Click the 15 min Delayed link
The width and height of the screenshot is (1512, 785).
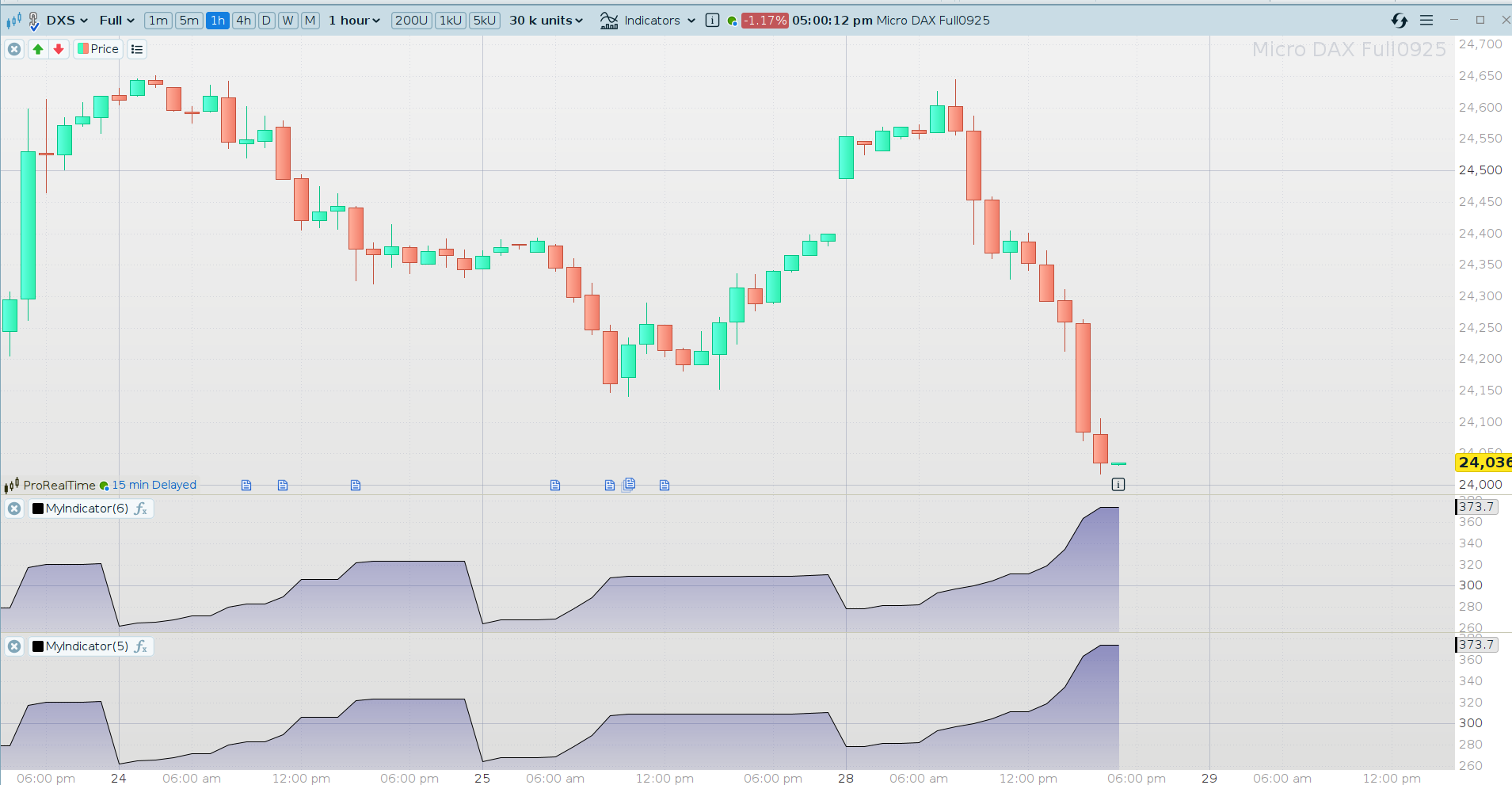[x=154, y=485]
